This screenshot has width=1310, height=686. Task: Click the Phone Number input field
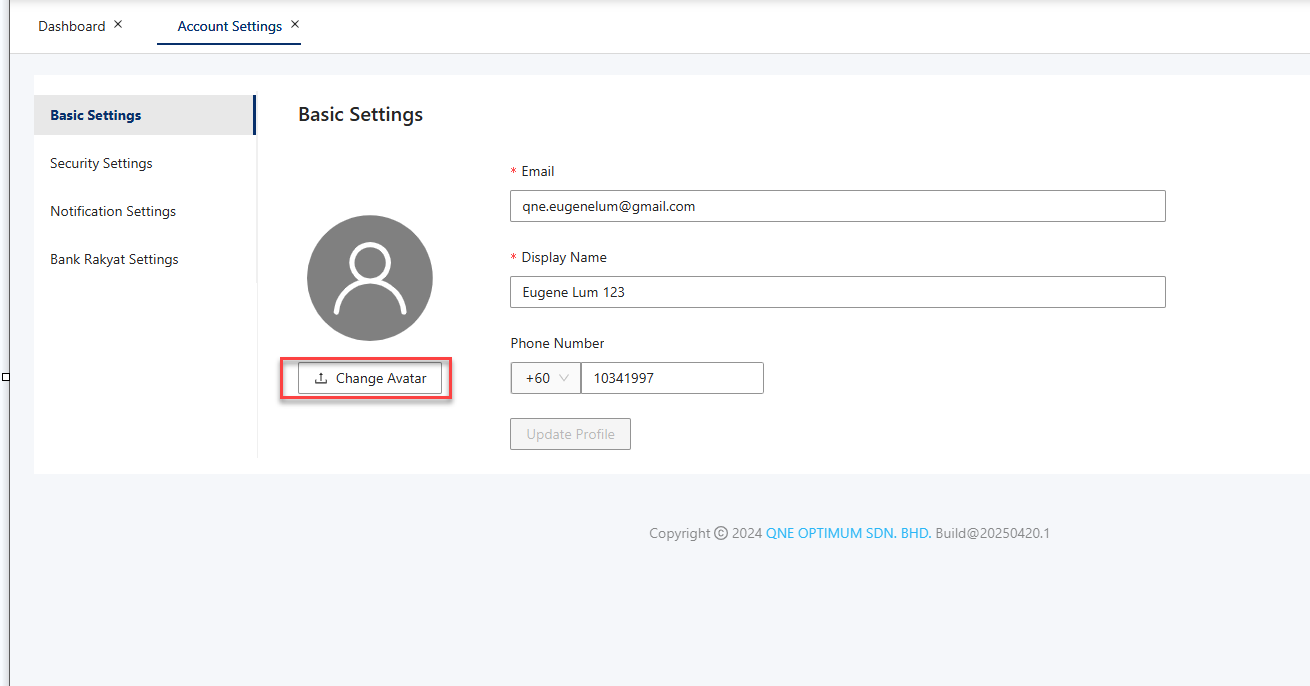672,378
